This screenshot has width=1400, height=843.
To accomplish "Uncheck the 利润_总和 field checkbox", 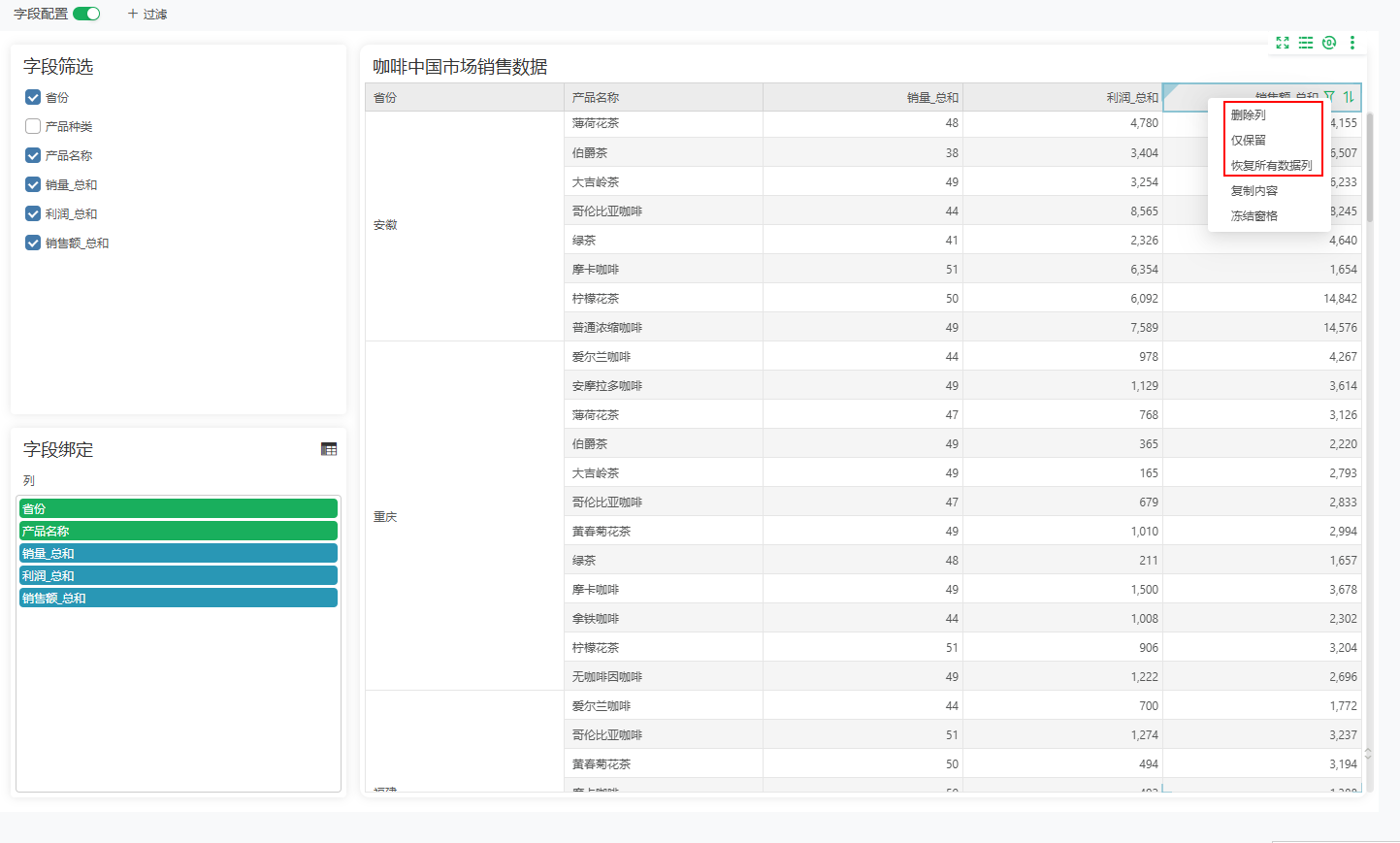I will tap(33, 213).
